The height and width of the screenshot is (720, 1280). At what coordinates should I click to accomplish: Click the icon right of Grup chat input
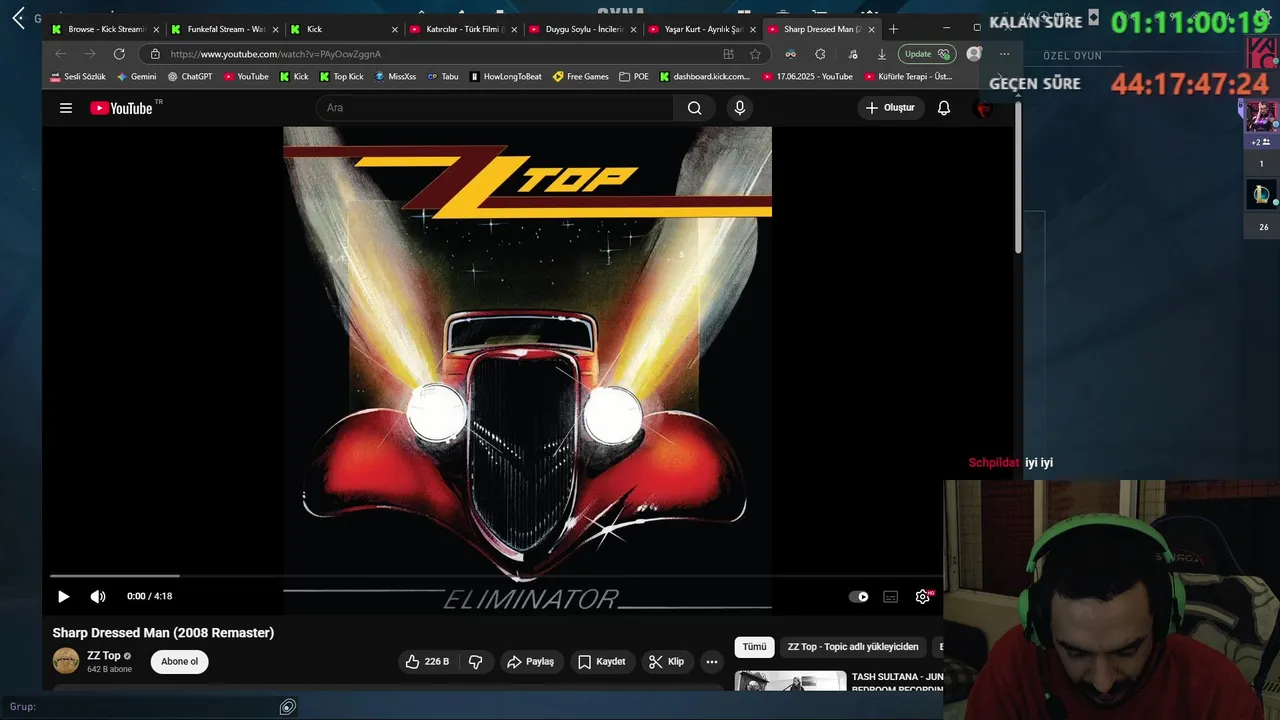point(288,707)
